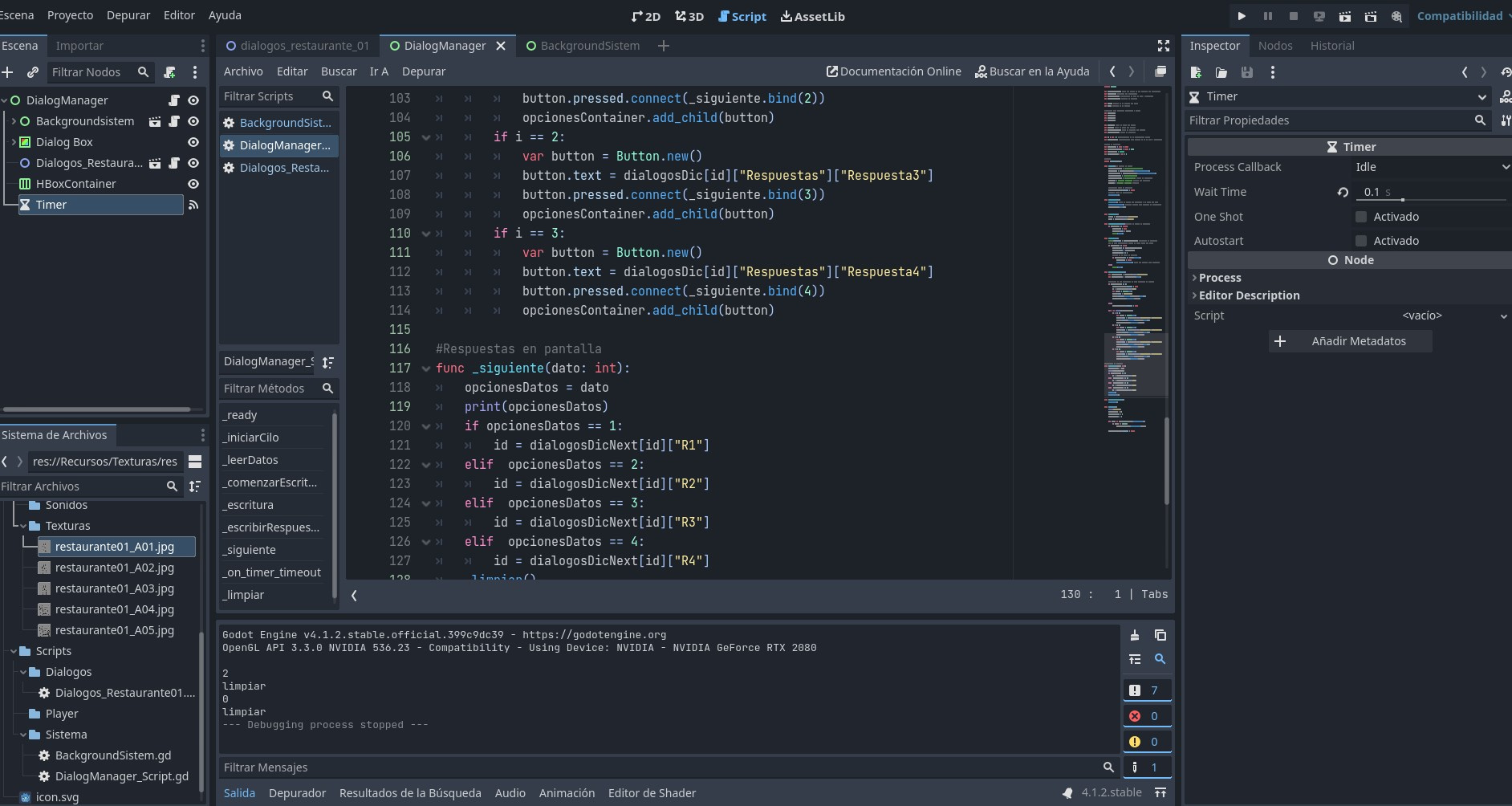
Task: Toggle standard messages filter showing 7
Action: point(1147,690)
